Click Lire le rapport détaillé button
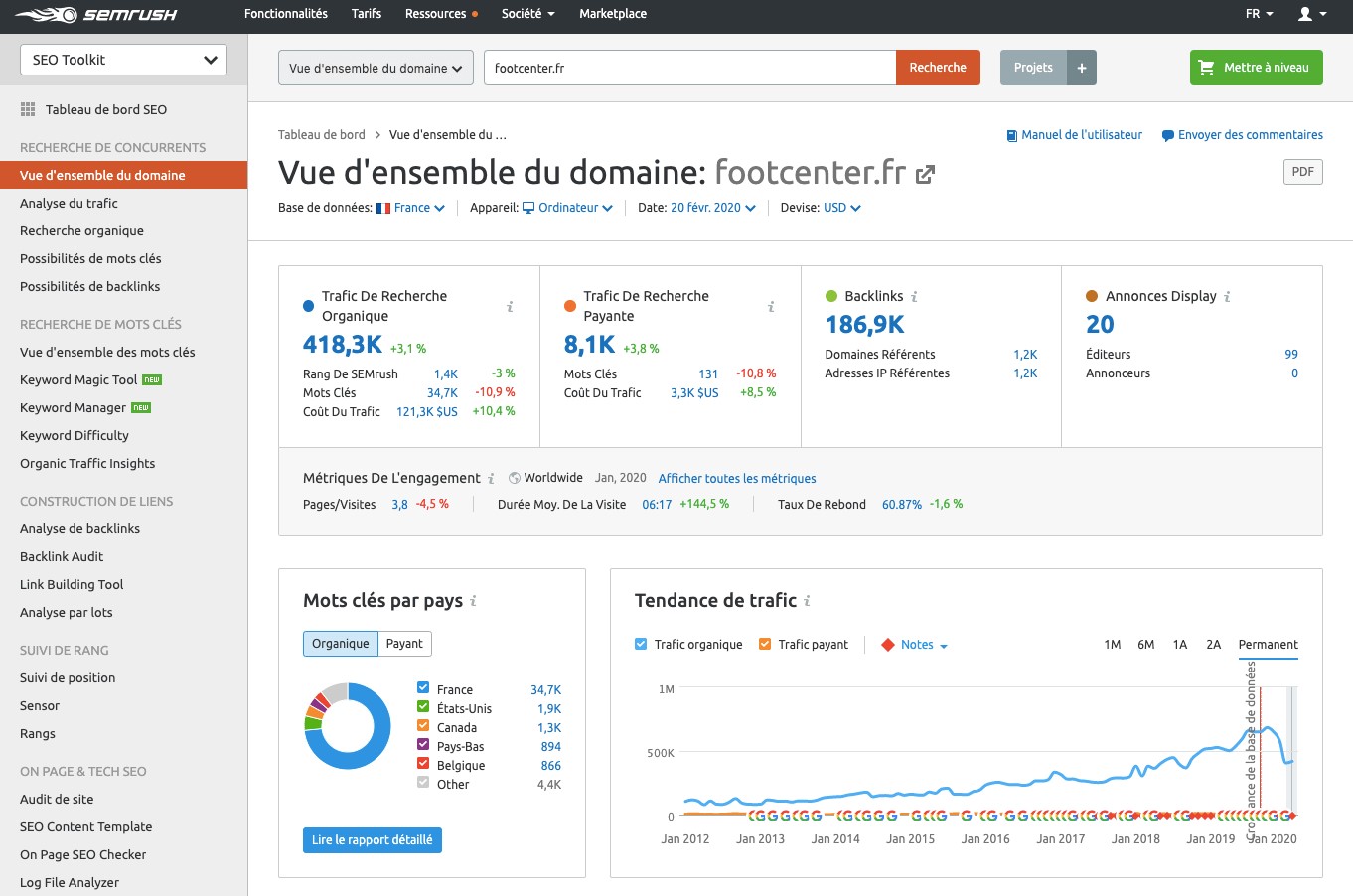 click(372, 840)
